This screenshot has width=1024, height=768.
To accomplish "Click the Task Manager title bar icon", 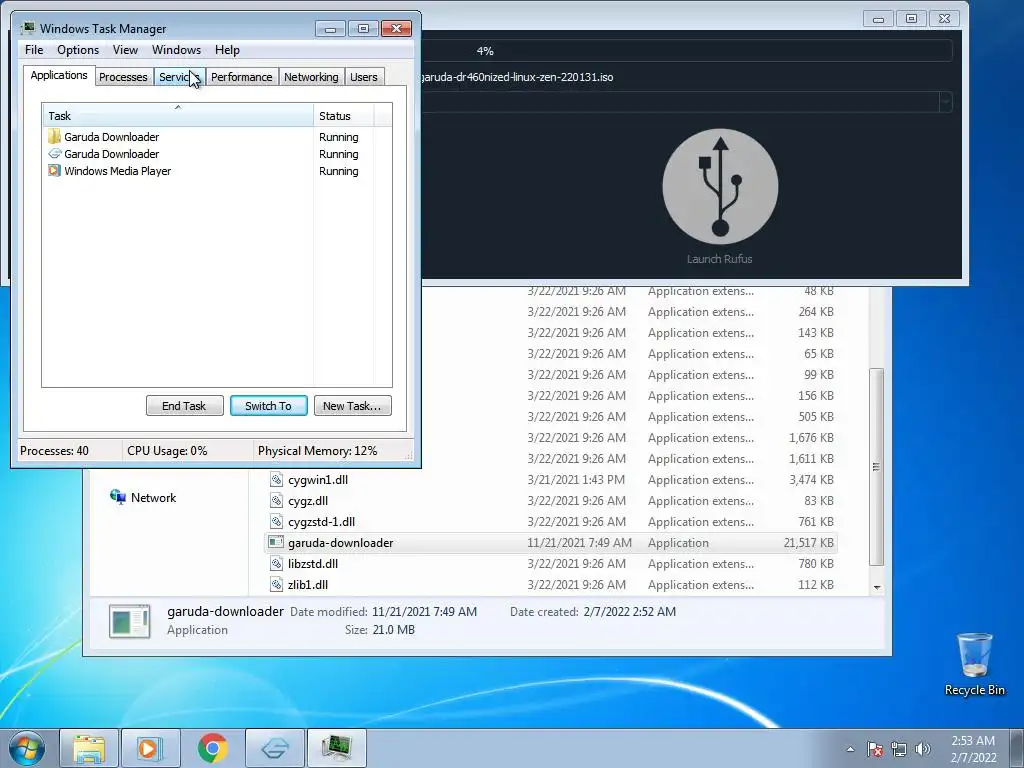I will (27, 28).
